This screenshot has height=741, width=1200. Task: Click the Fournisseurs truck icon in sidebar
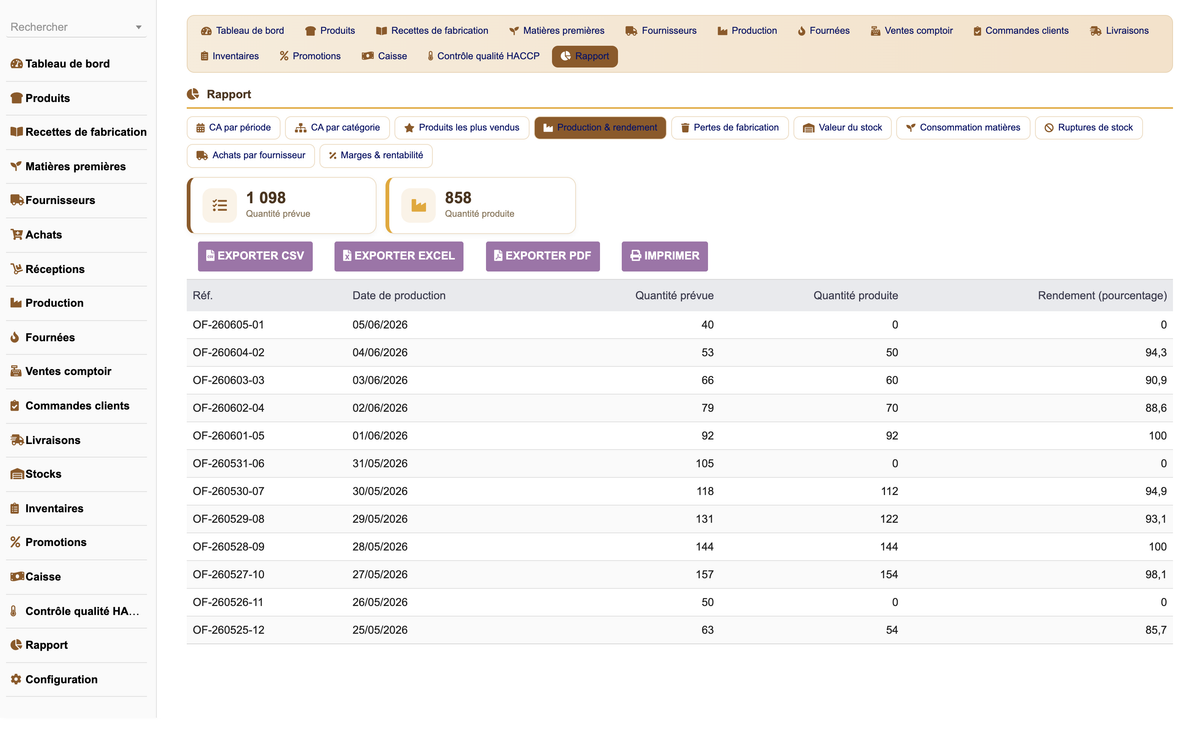pos(16,200)
